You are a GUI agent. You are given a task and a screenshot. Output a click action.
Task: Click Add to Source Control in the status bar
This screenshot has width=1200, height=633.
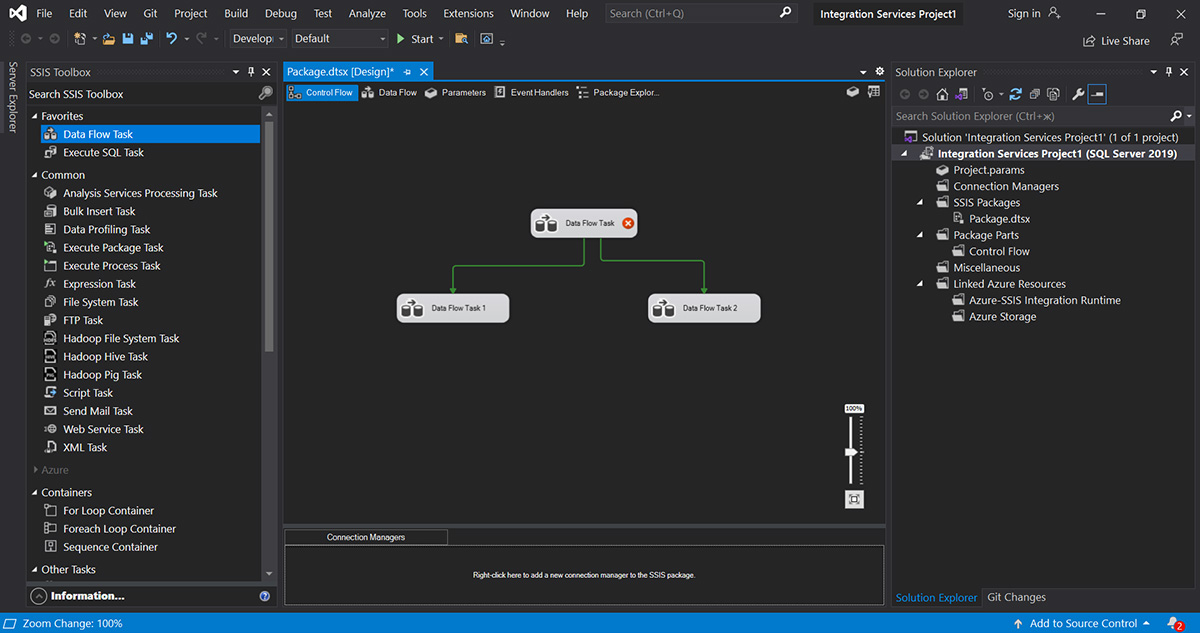(x=1082, y=623)
